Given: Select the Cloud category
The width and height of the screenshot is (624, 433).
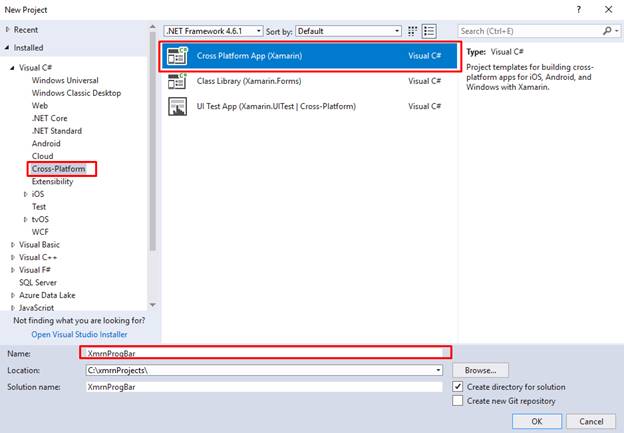Looking at the screenshot, I should click(x=42, y=156).
